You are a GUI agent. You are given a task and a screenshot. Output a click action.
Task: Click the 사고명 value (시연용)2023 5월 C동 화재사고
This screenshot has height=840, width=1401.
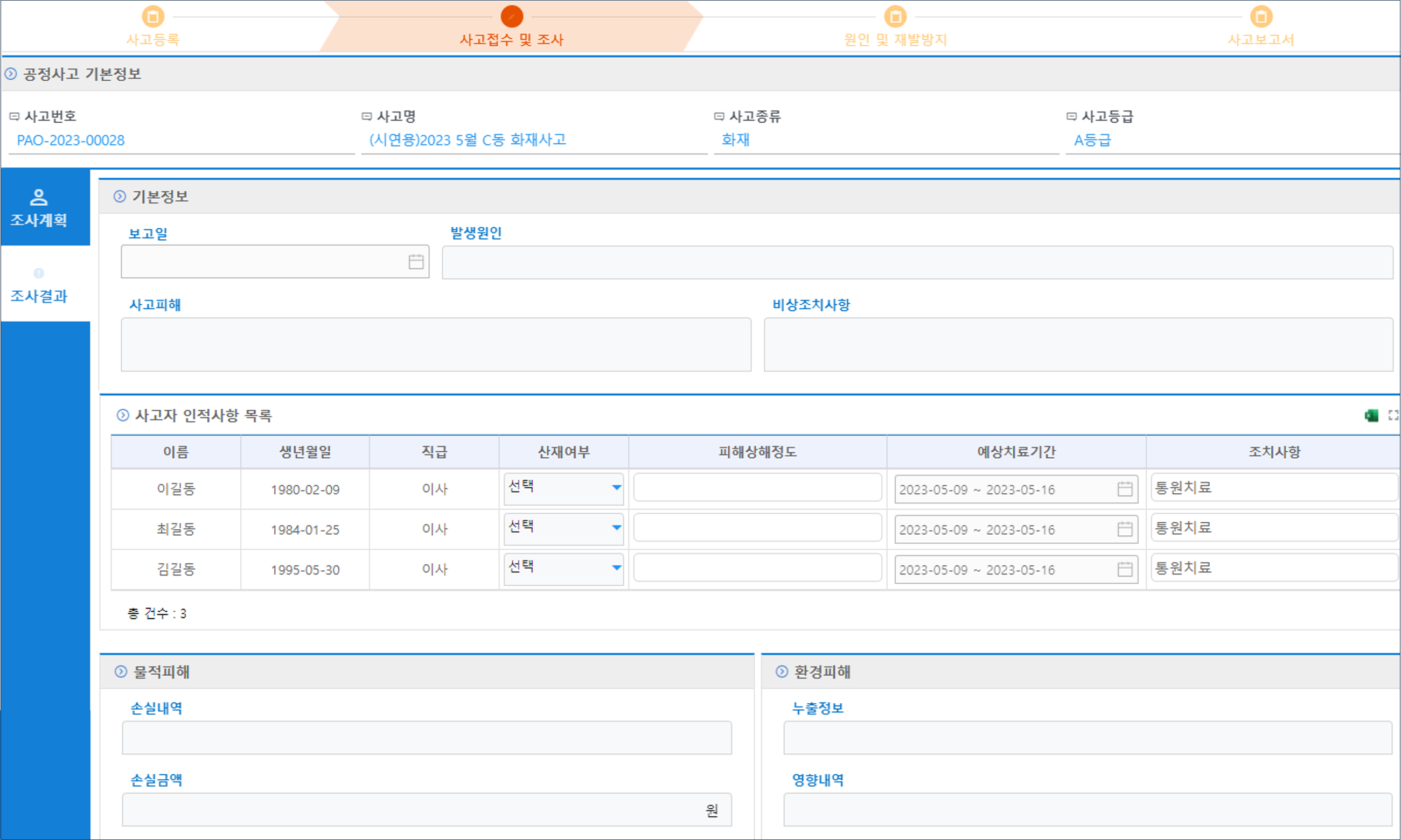[x=468, y=140]
